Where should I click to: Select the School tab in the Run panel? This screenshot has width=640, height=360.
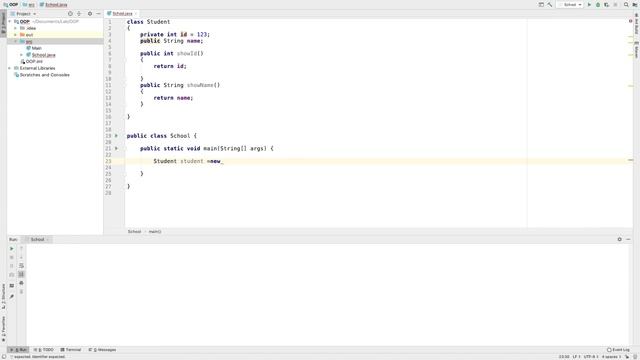pyautogui.click(x=38, y=240)
